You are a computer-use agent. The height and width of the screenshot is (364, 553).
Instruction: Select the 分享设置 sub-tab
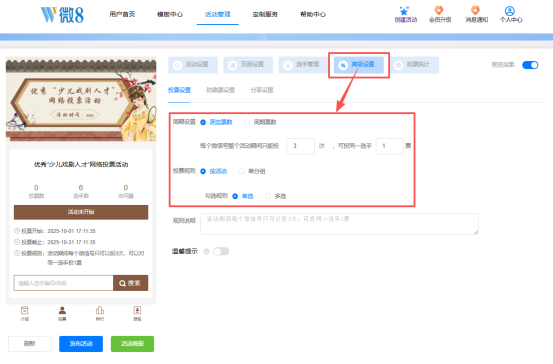click(262, 90)
